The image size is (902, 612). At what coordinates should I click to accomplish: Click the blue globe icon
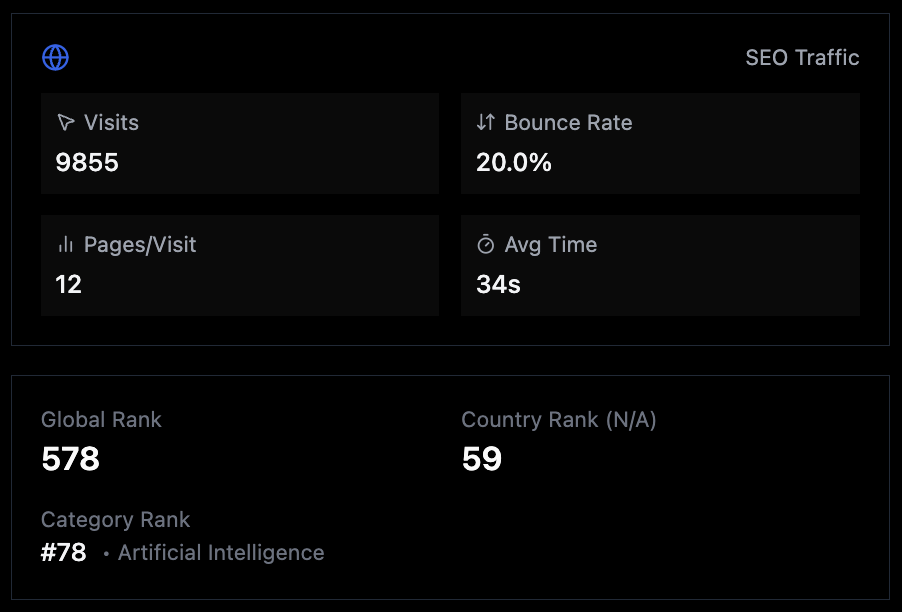click(x=56, y=58)
